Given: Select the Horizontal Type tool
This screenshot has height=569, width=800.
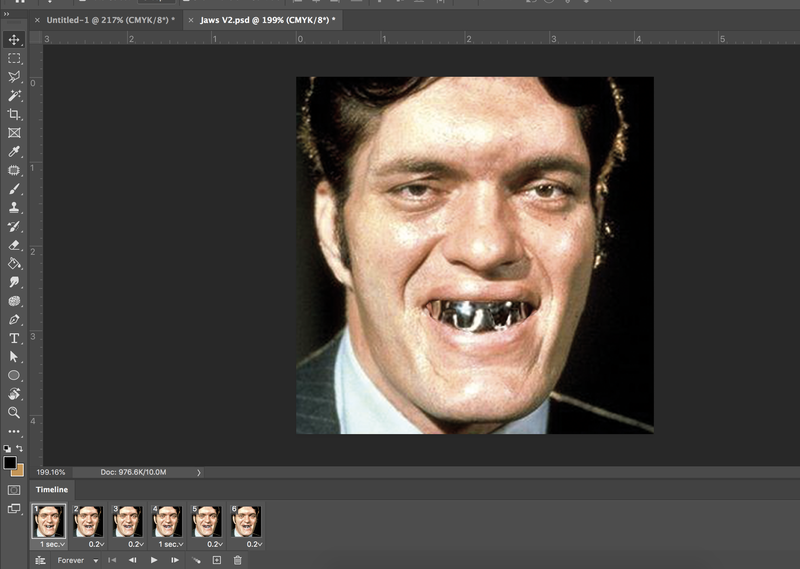Looking at the screenshot, I should tap(14, 338).
